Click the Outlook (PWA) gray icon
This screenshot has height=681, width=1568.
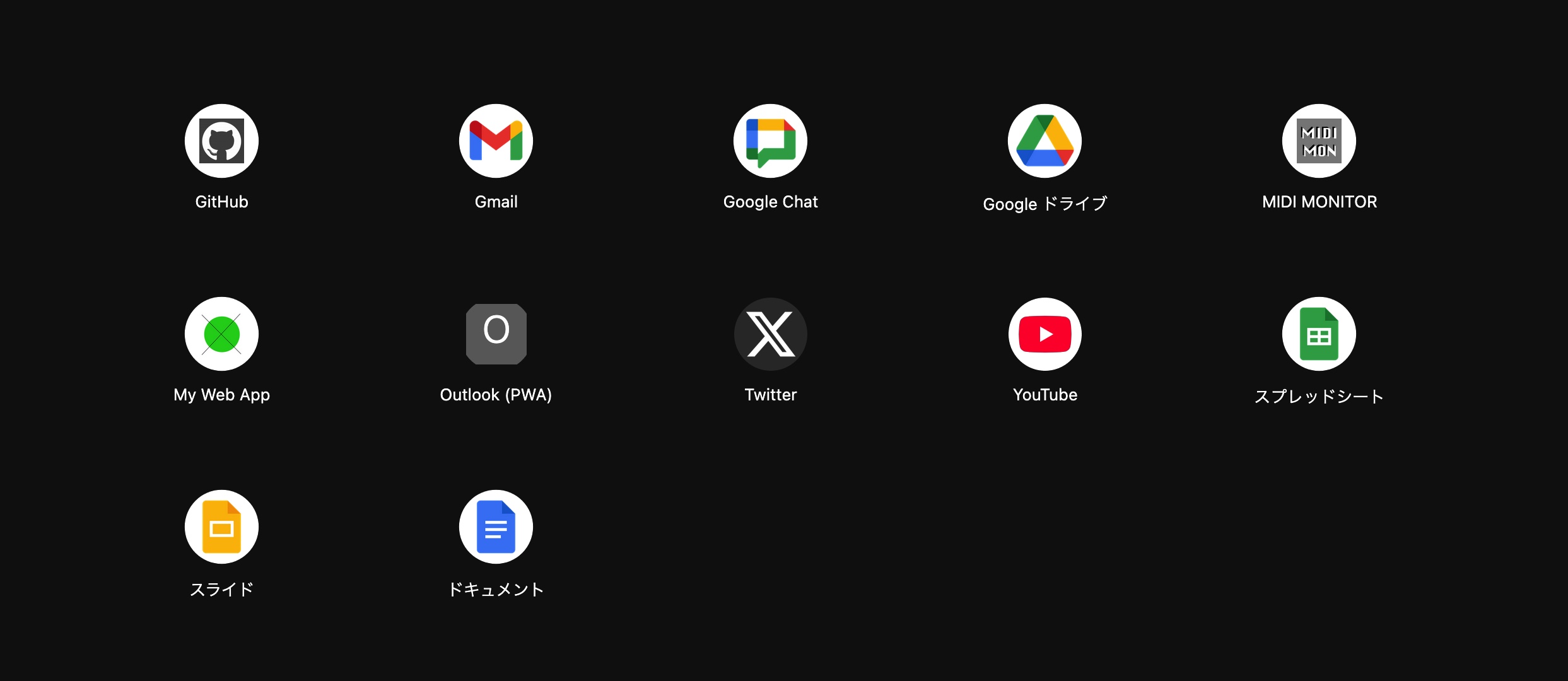coord(496,334)
